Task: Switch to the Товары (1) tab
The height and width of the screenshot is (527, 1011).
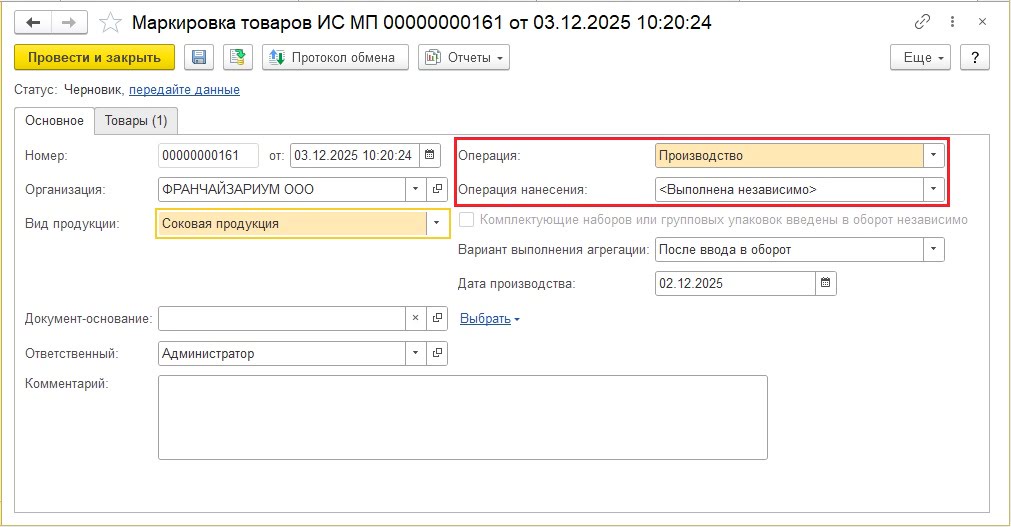Action: (136, 121)
